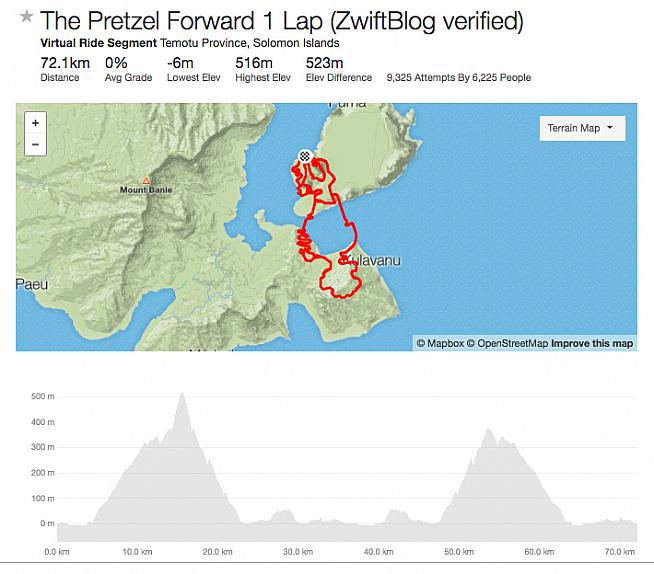Open the Mapbox attribution link

coord(439,343)
